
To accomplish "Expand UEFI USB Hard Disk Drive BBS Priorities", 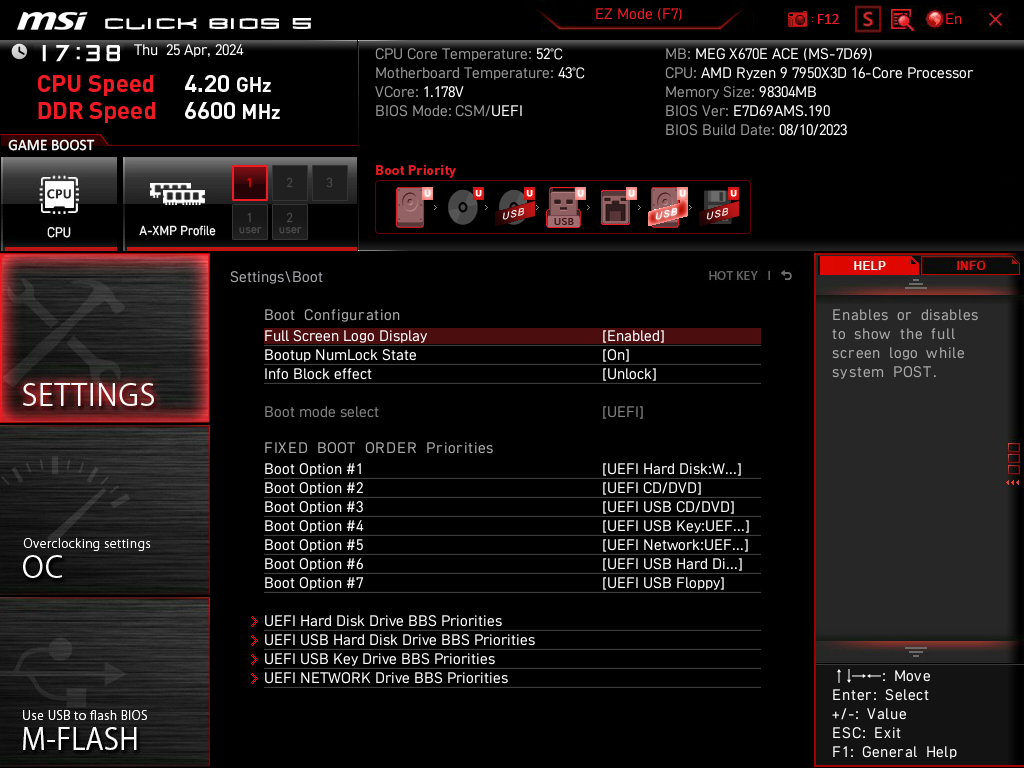I will click(x=505, y=640).
